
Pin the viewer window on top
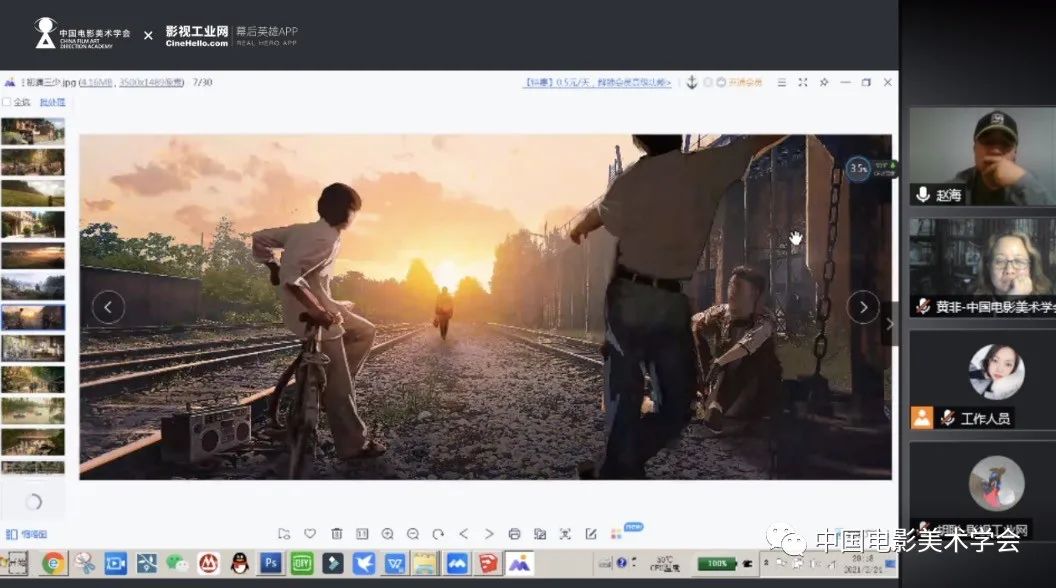(x=824, y=82)
